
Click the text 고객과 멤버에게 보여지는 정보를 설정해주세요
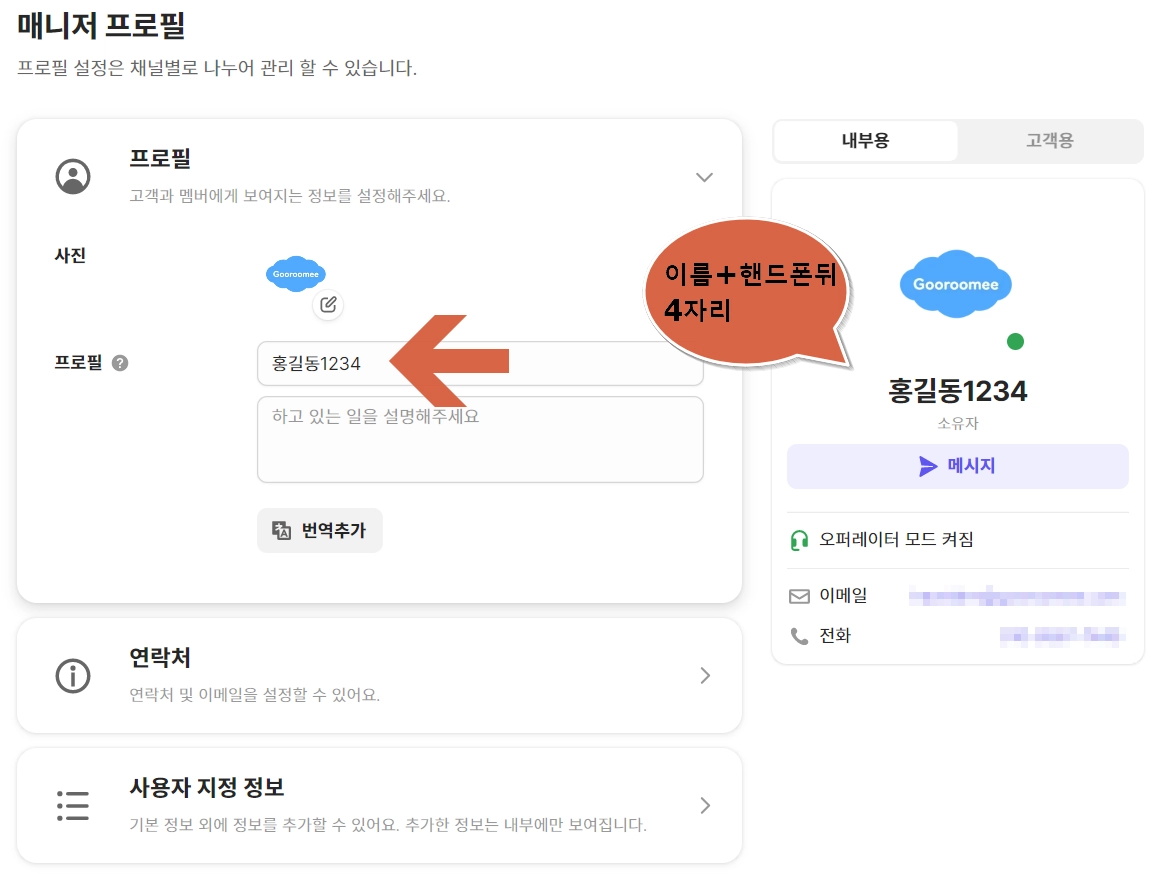(289, 195)
